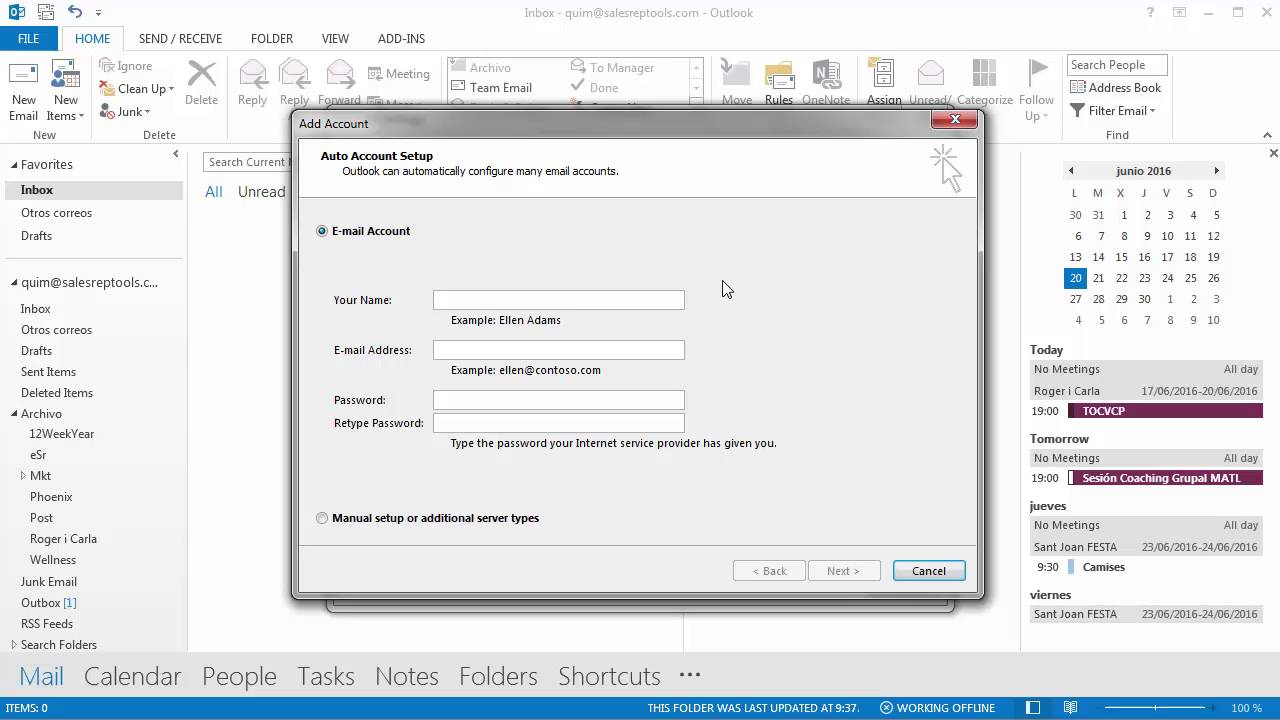The height and width of the screenshot is (720, 1280).
Task: Open the TOCVCP appointment
Action: [x=1165, y=411]
